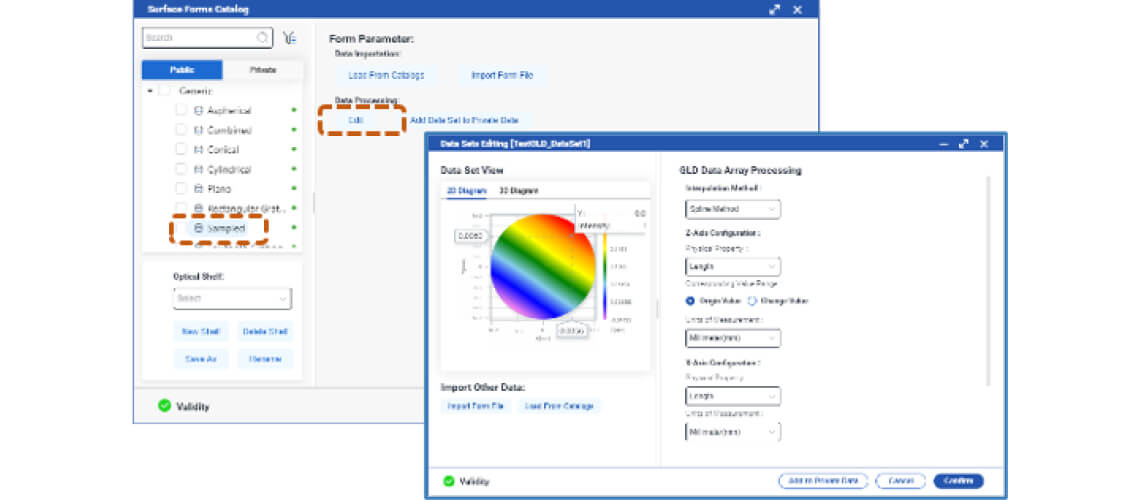Select the Change Value radio button

pos(752,301)
